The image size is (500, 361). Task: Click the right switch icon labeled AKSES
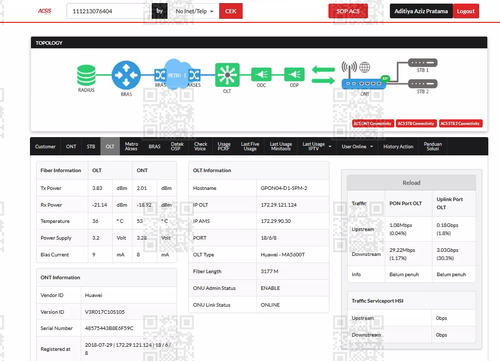[x=194, y=75]
